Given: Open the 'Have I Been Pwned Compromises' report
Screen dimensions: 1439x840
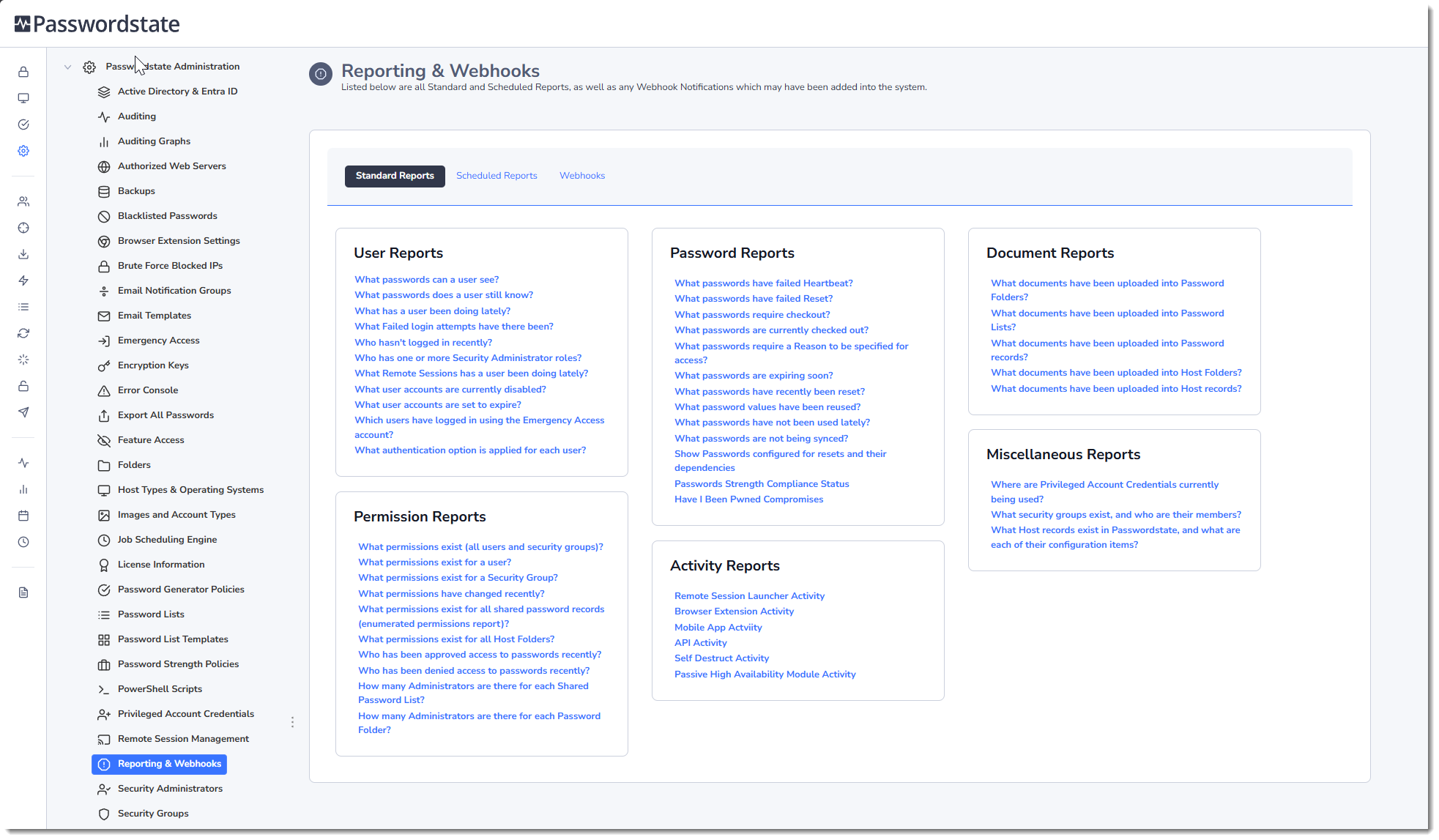Looking at the screenshot, I should [x=748, y=499].
